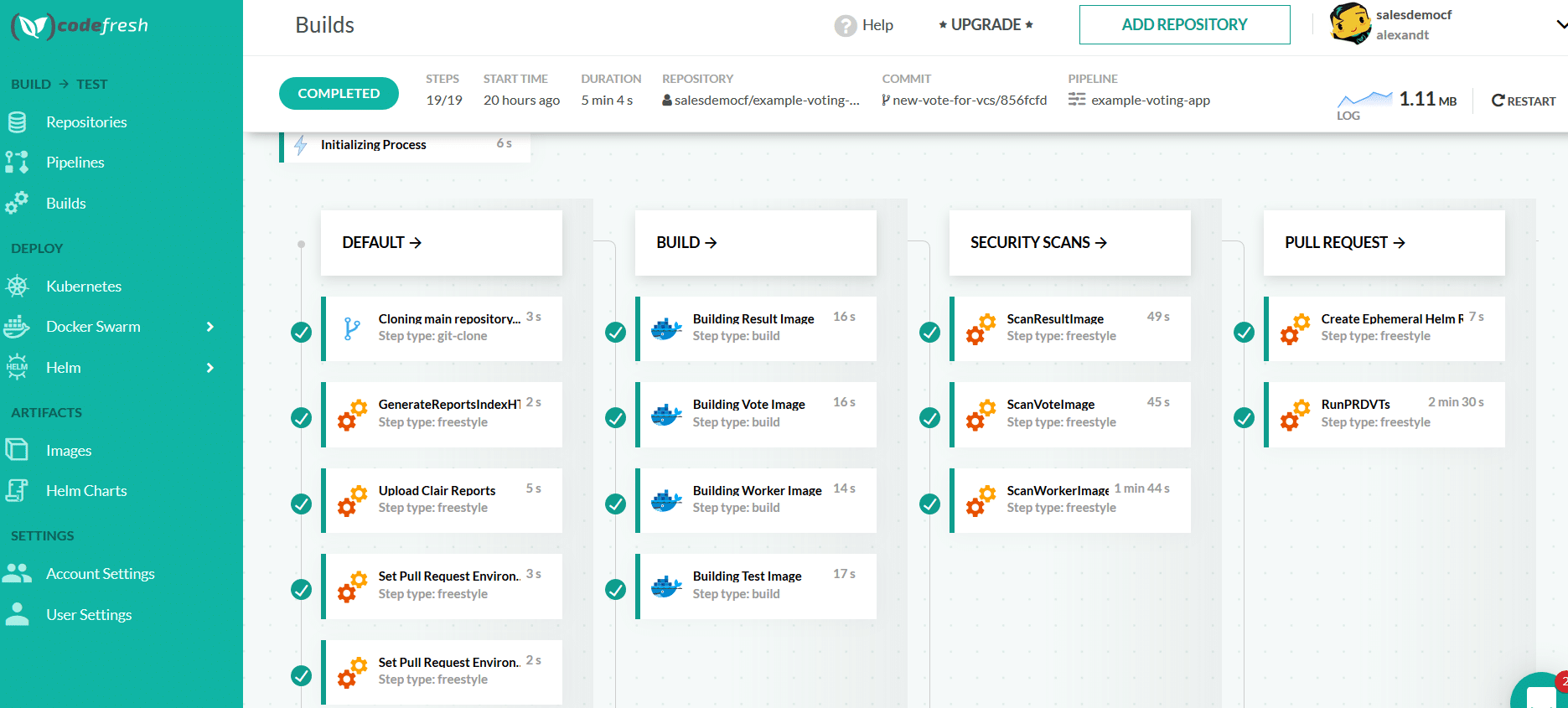Click Docker whale icon for Building Vote Image
This screenshot has height=708, width=1568.
click(x=666, y=415)
